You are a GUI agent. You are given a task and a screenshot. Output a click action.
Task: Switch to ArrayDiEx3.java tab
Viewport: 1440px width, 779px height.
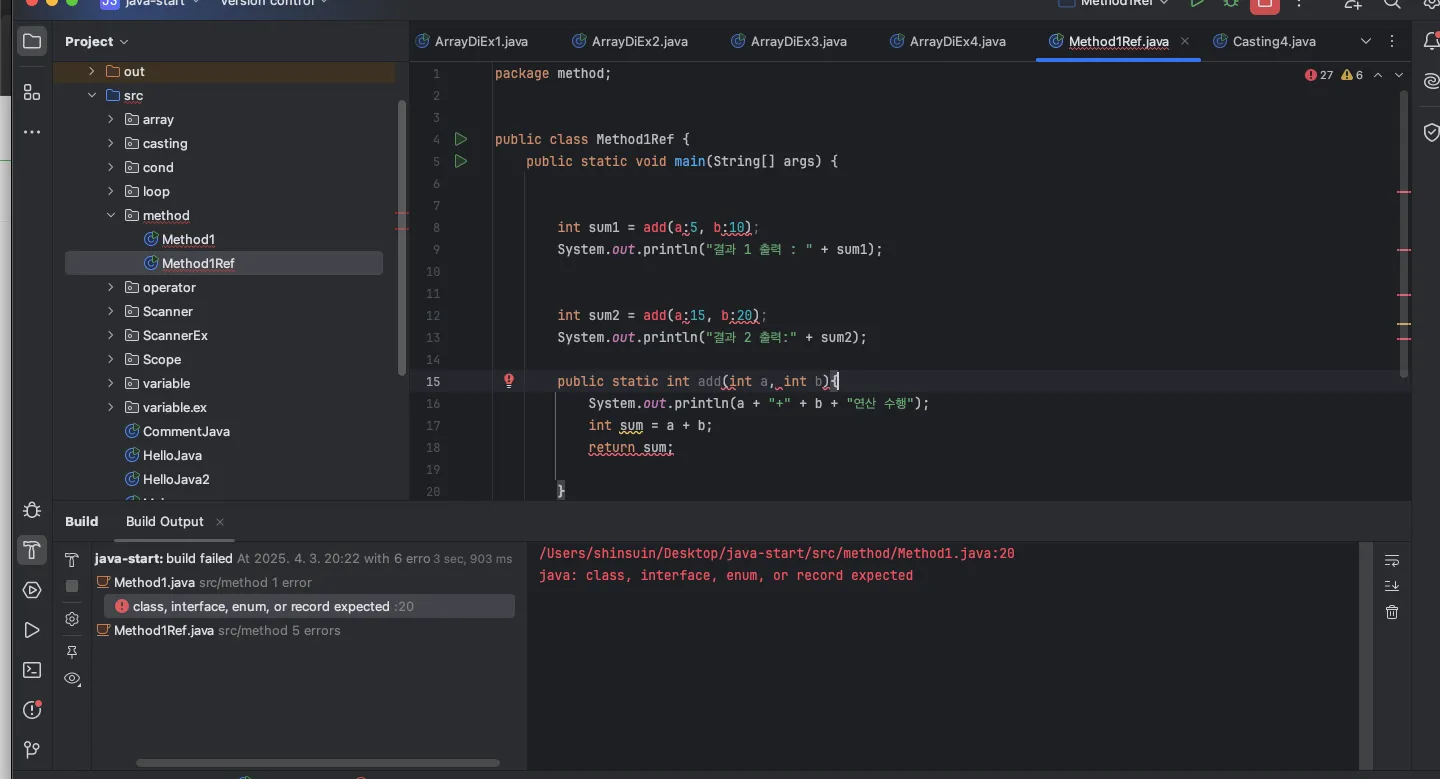[788, 41]
